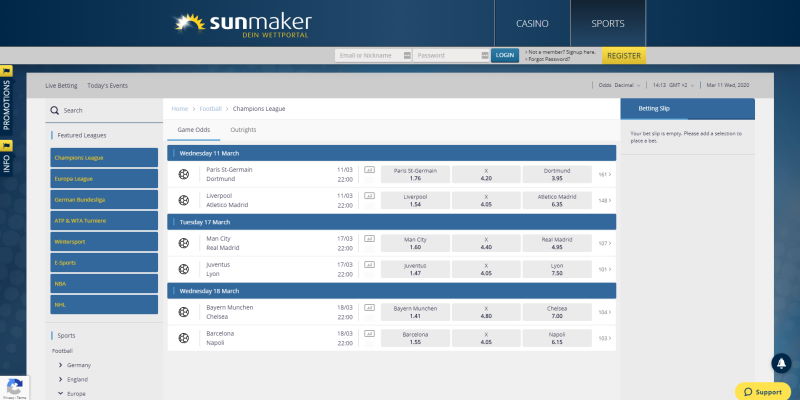Open stats icon for Paris St-Germain vs Dortmund

coord(369,170)
